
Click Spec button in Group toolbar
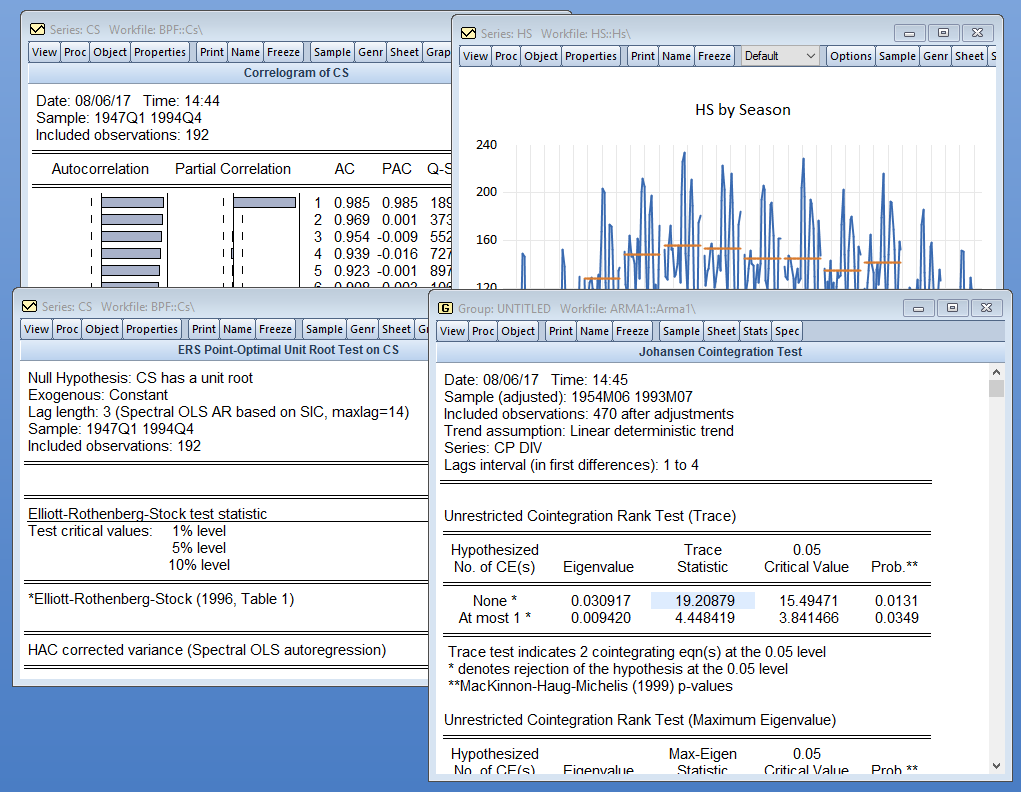(787, 331)
